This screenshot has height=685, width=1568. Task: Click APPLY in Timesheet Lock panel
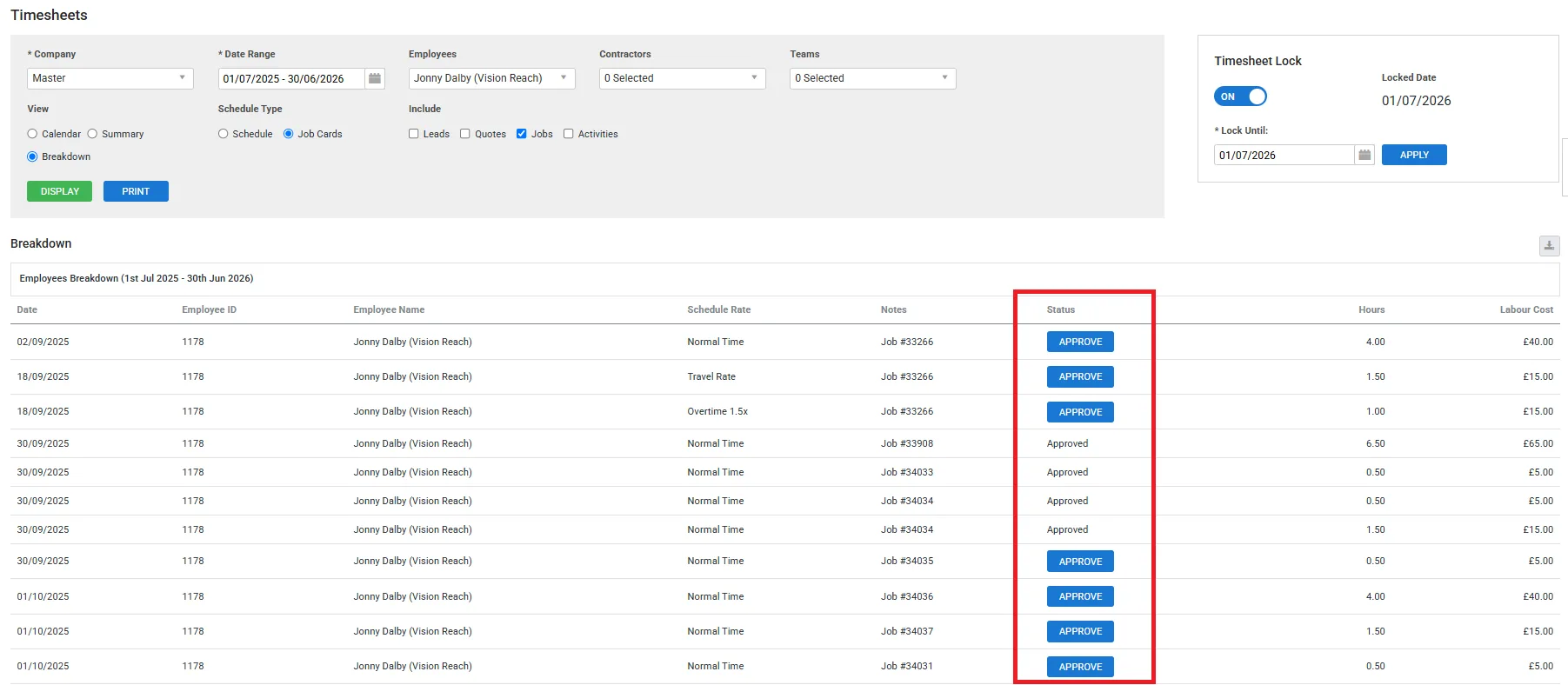(x=1414, y=155)
